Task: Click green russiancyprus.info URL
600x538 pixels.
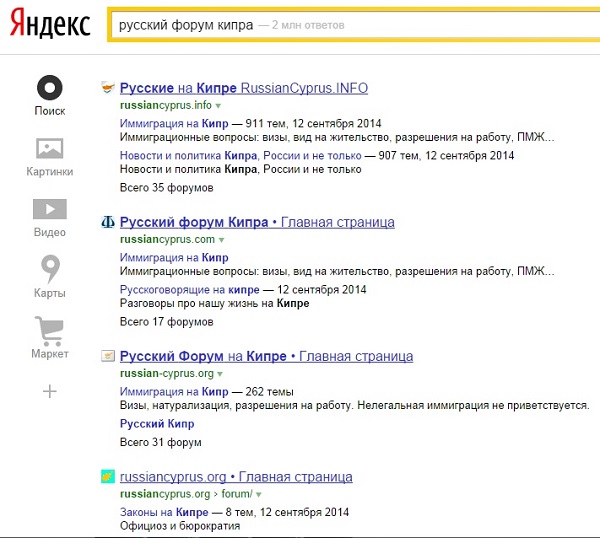Action: point(166,105)
